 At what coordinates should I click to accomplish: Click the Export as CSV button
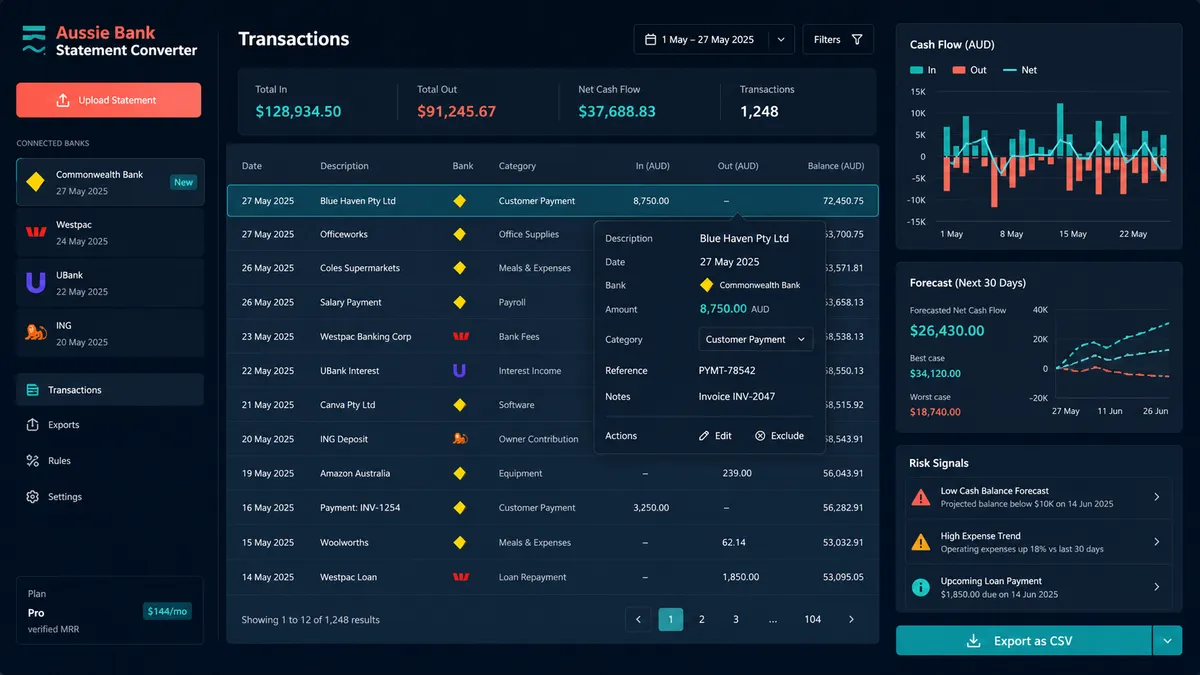pos(1022,641)
